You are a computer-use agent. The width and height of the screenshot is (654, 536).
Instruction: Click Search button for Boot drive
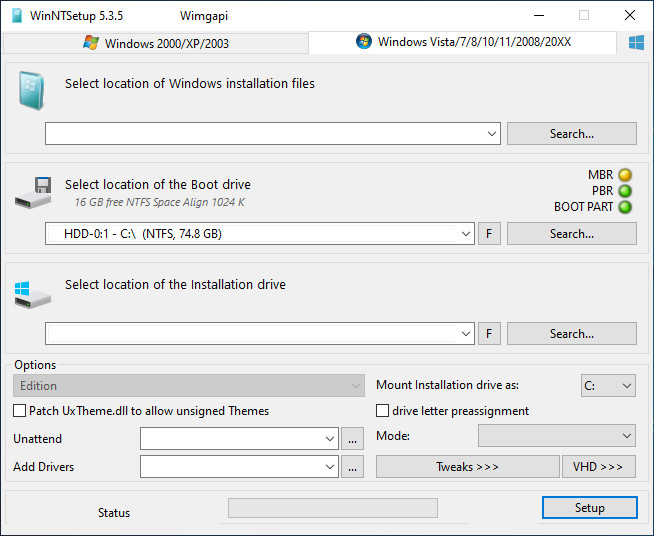(572, 234)
